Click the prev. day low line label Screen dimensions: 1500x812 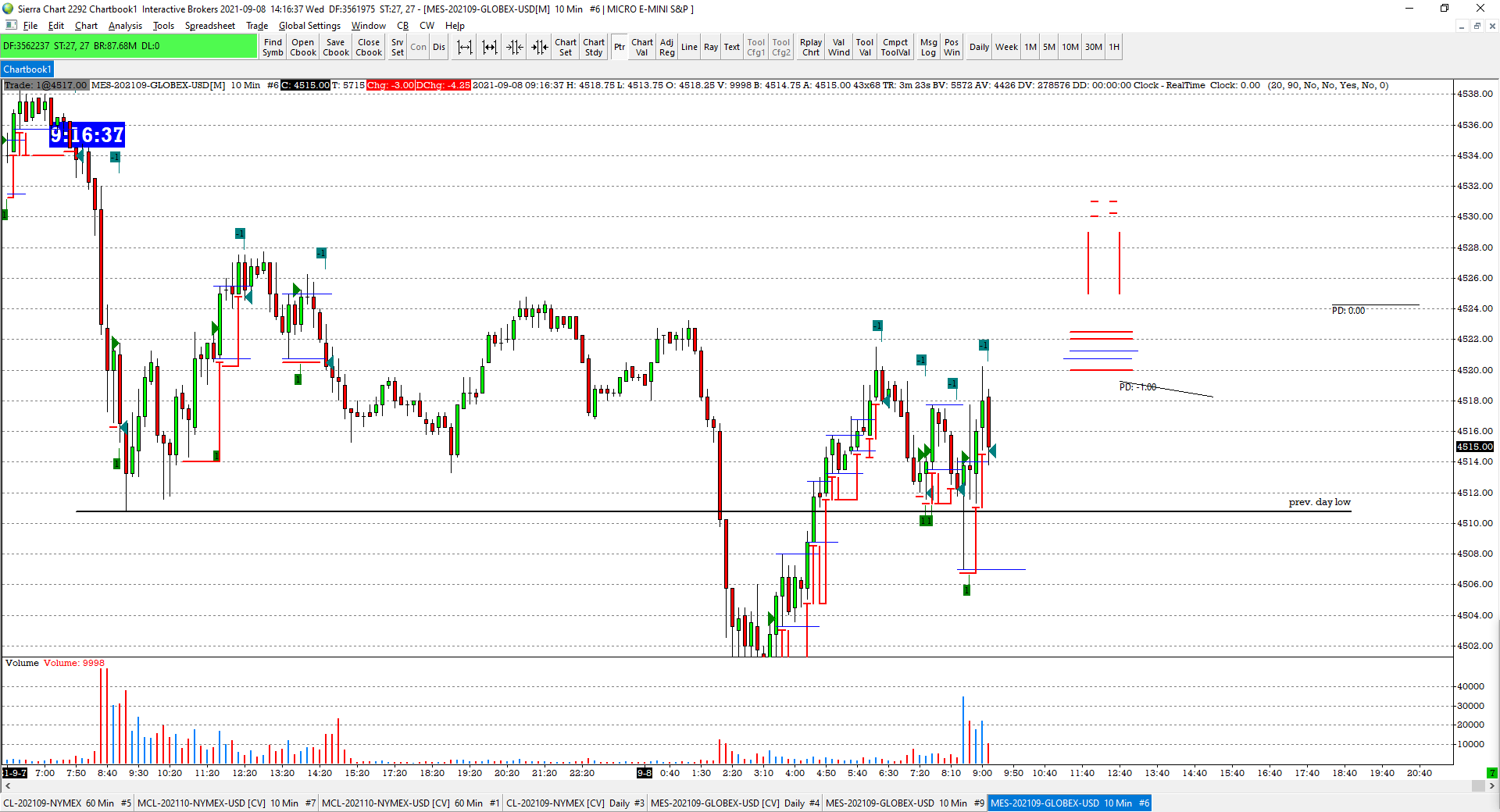click(1320, 502)
